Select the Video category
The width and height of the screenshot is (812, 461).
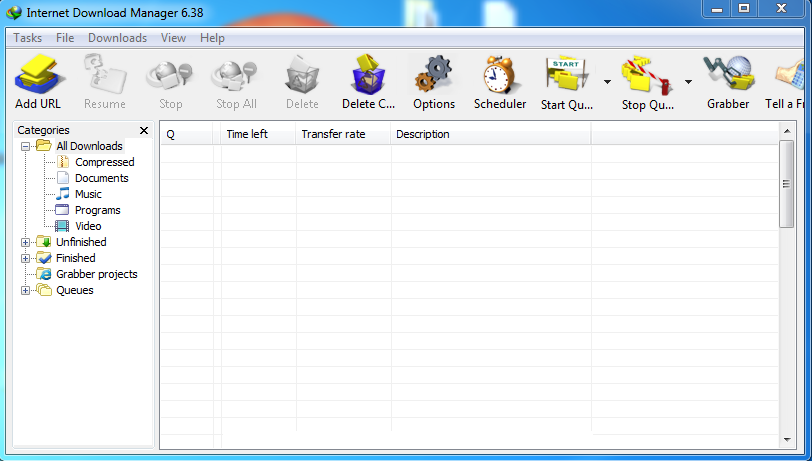tap(88, 226)
